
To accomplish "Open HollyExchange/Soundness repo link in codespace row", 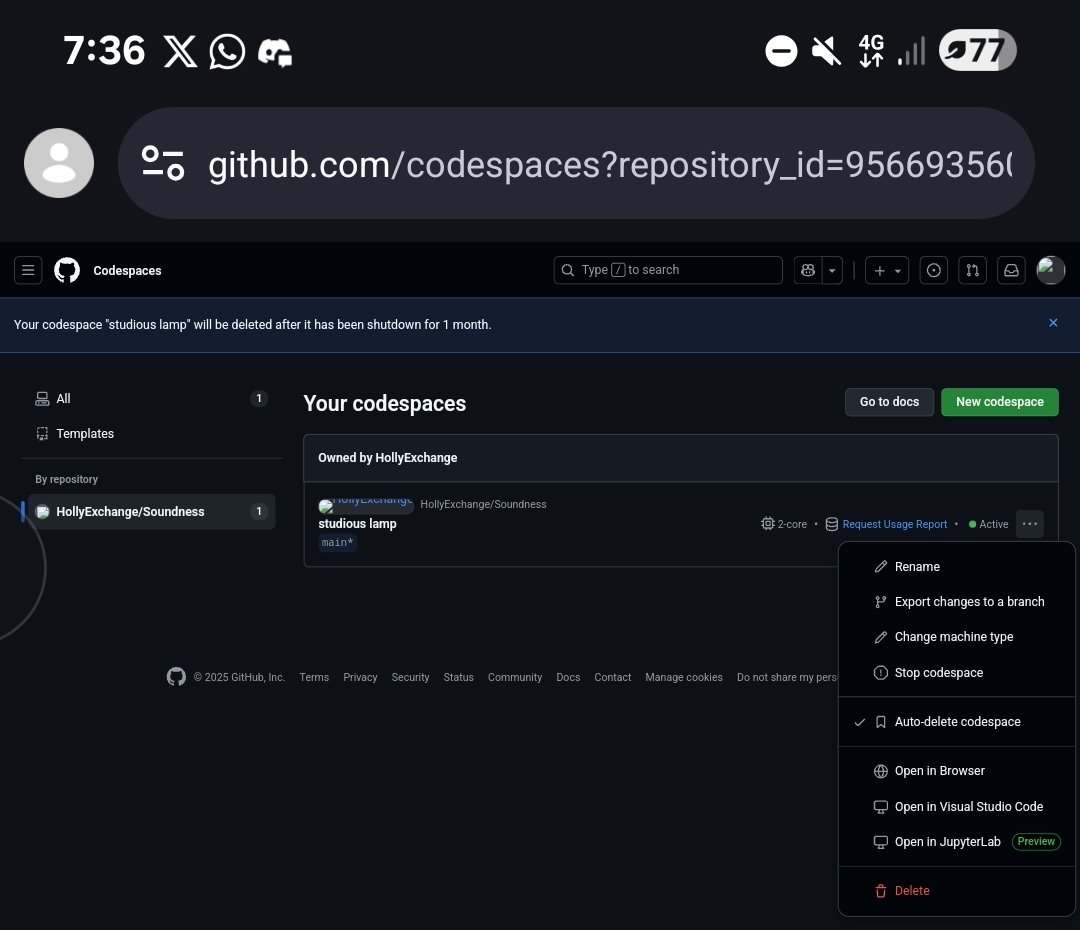I will [483, 504].
